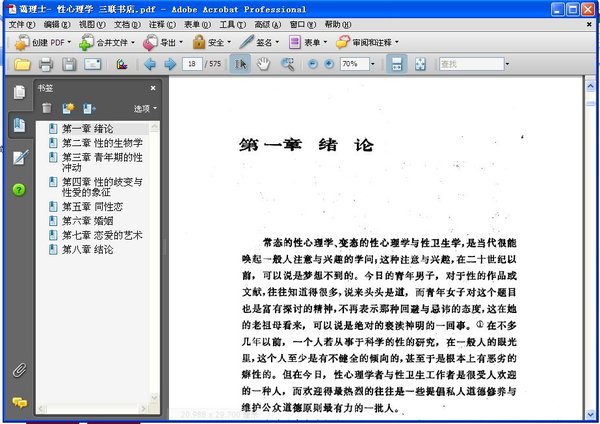
Task: Open the 导出 export dropdown
Action: tap(164, 43)
